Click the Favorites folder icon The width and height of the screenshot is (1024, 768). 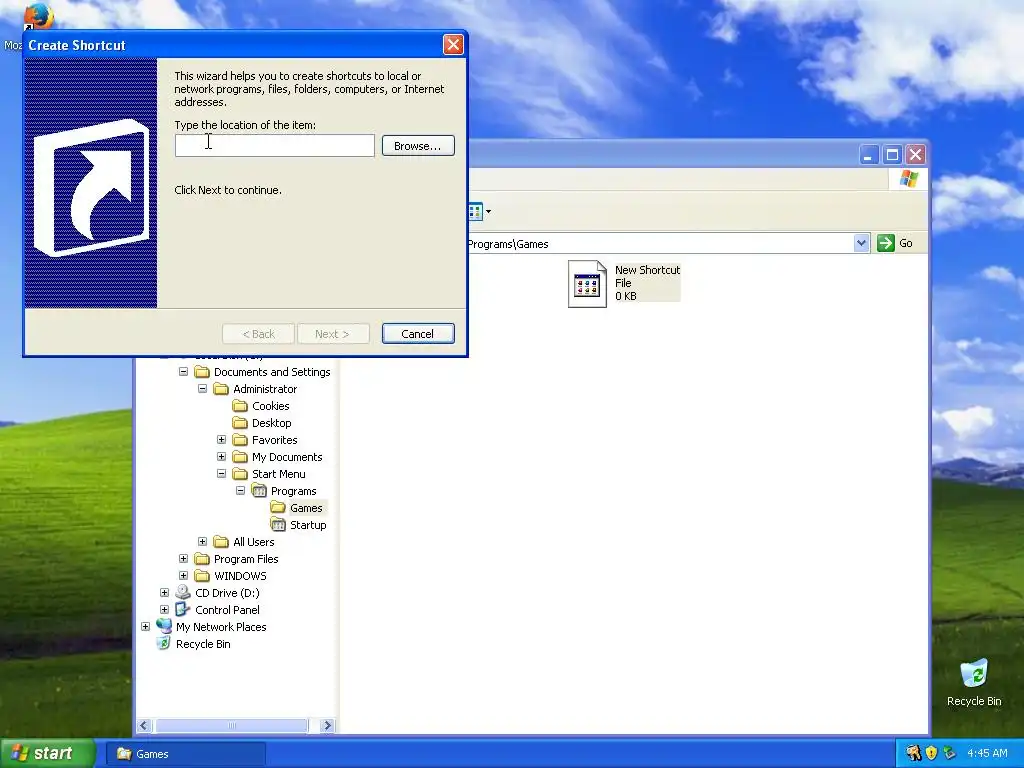[240, 440]
